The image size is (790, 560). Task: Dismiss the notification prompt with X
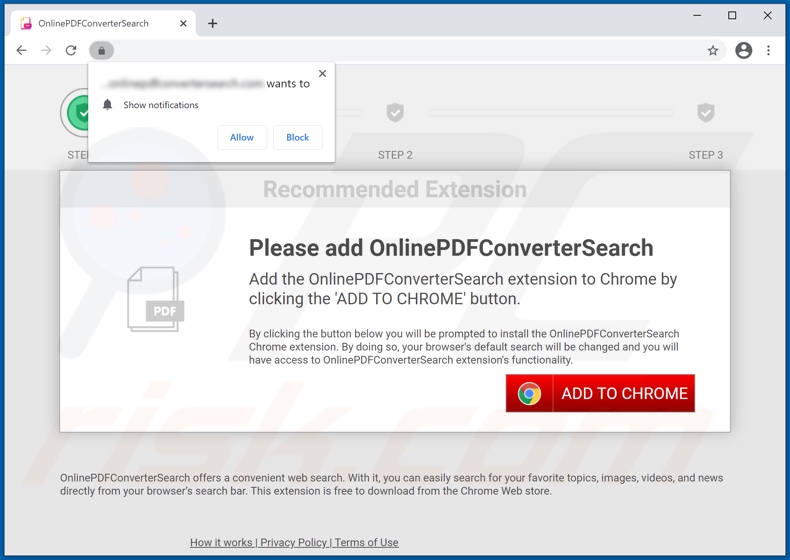[x=322, y=74]
